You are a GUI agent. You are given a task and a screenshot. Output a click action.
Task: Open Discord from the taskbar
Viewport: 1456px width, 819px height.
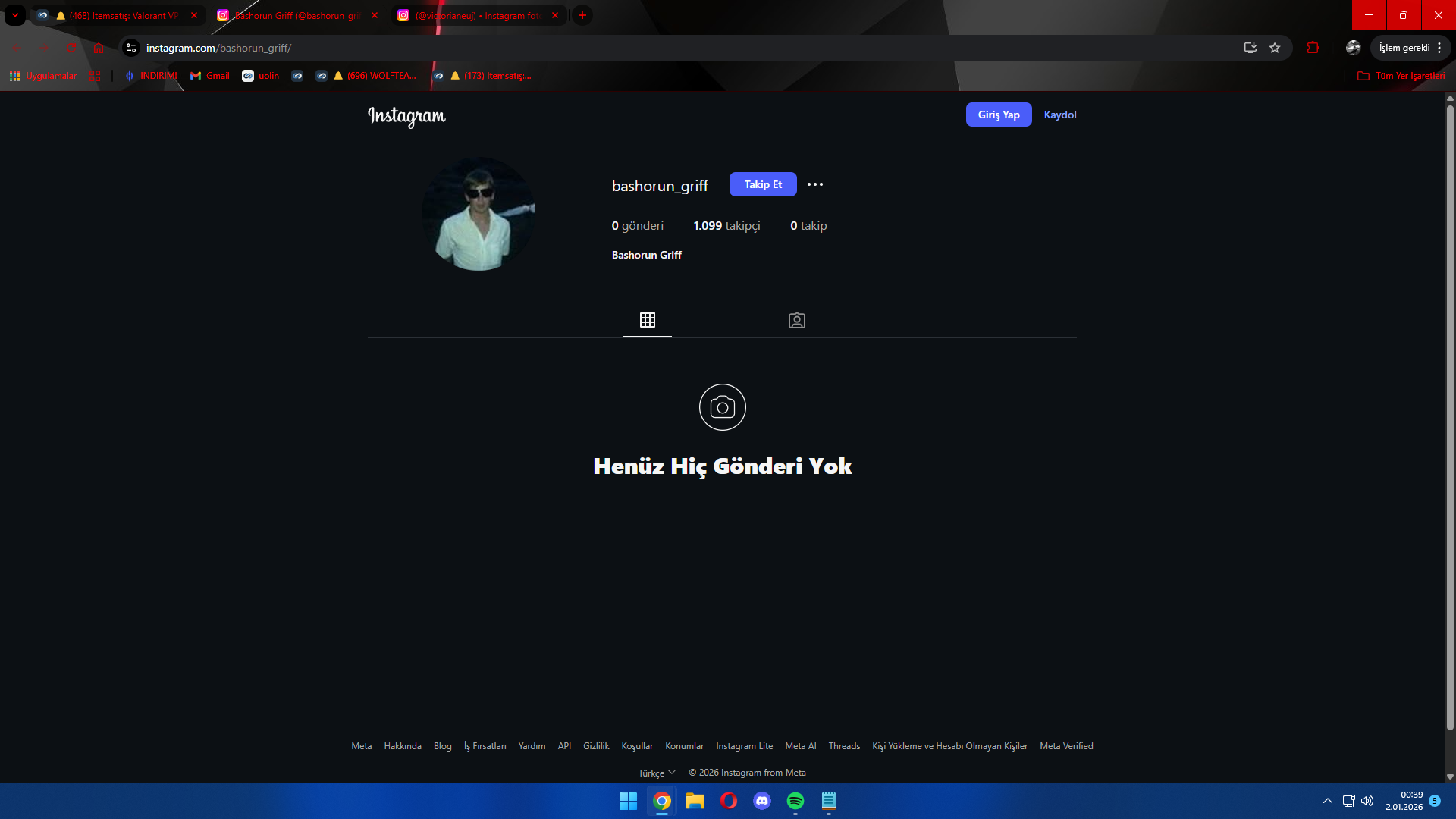(762, 801)
